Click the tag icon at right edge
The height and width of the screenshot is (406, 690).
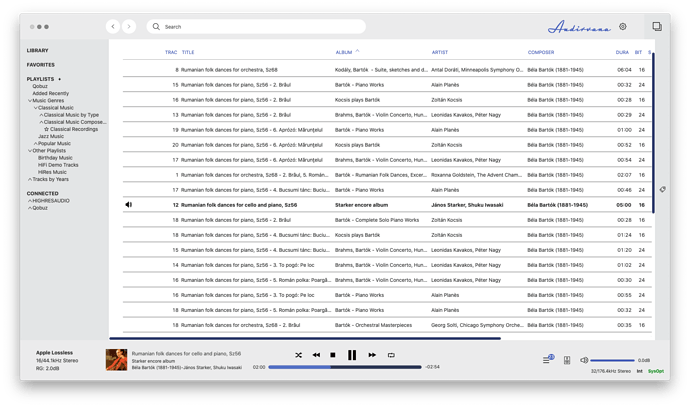click(662, 190)
